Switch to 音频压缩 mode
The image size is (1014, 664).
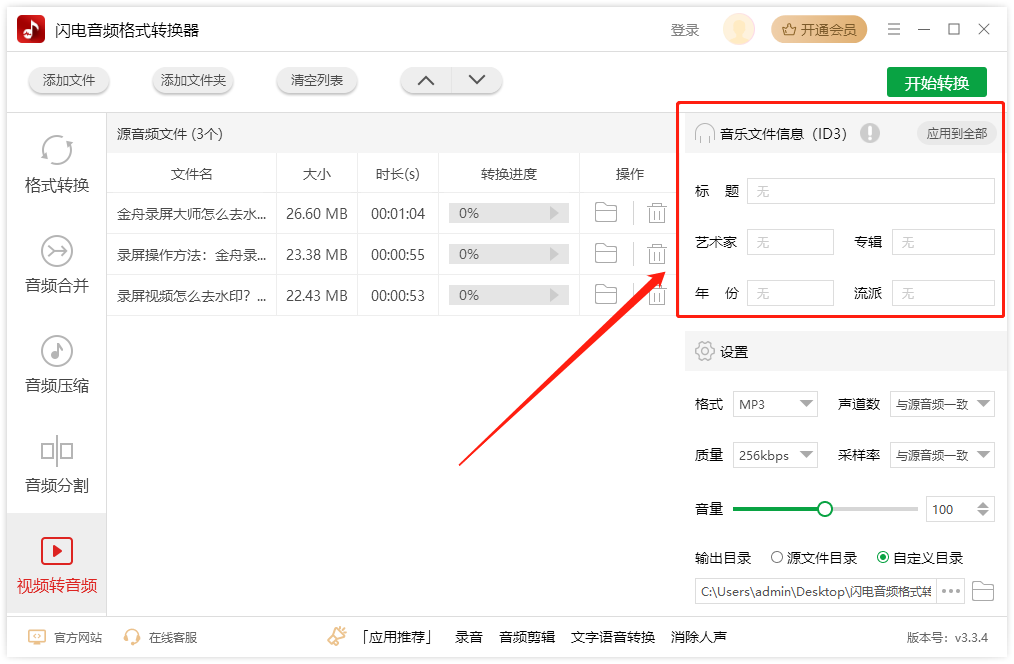tap(56, 365)
